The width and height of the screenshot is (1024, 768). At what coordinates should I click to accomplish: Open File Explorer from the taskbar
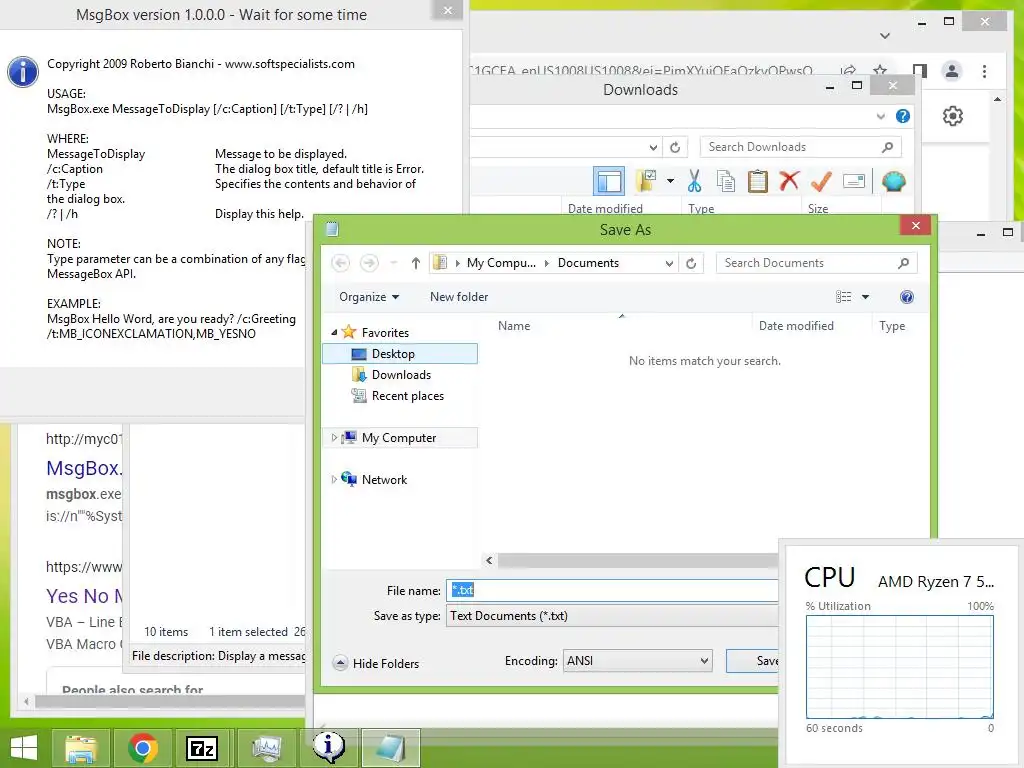pyautogui.click(x=81, y=748)
